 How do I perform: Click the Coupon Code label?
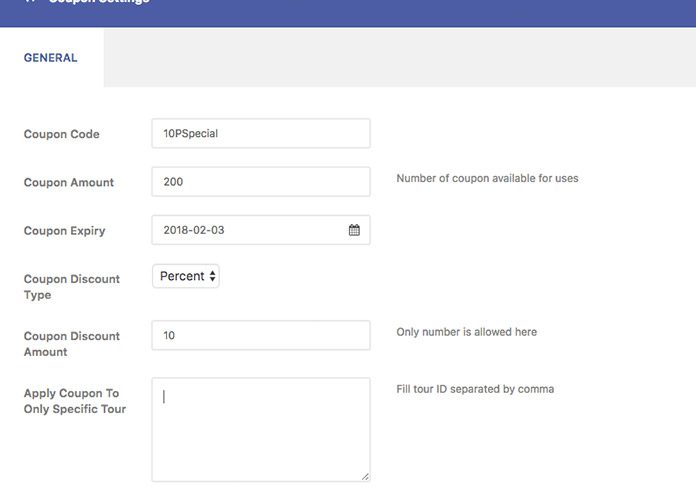click(62, 134)
